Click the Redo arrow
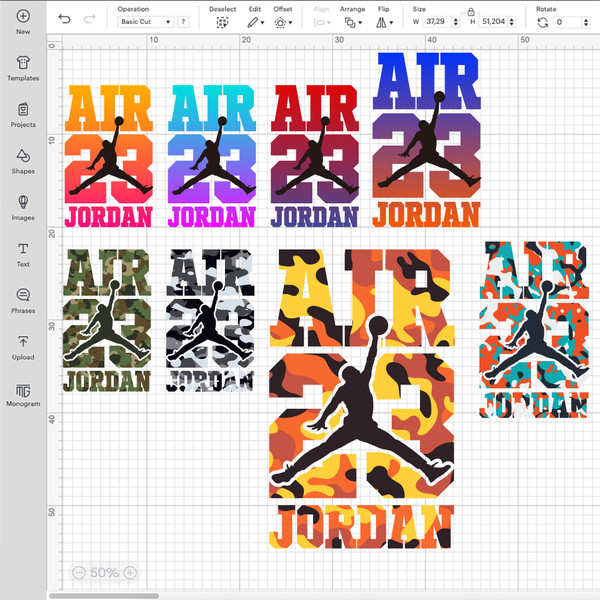600x600 pixels. pos(89,18)
